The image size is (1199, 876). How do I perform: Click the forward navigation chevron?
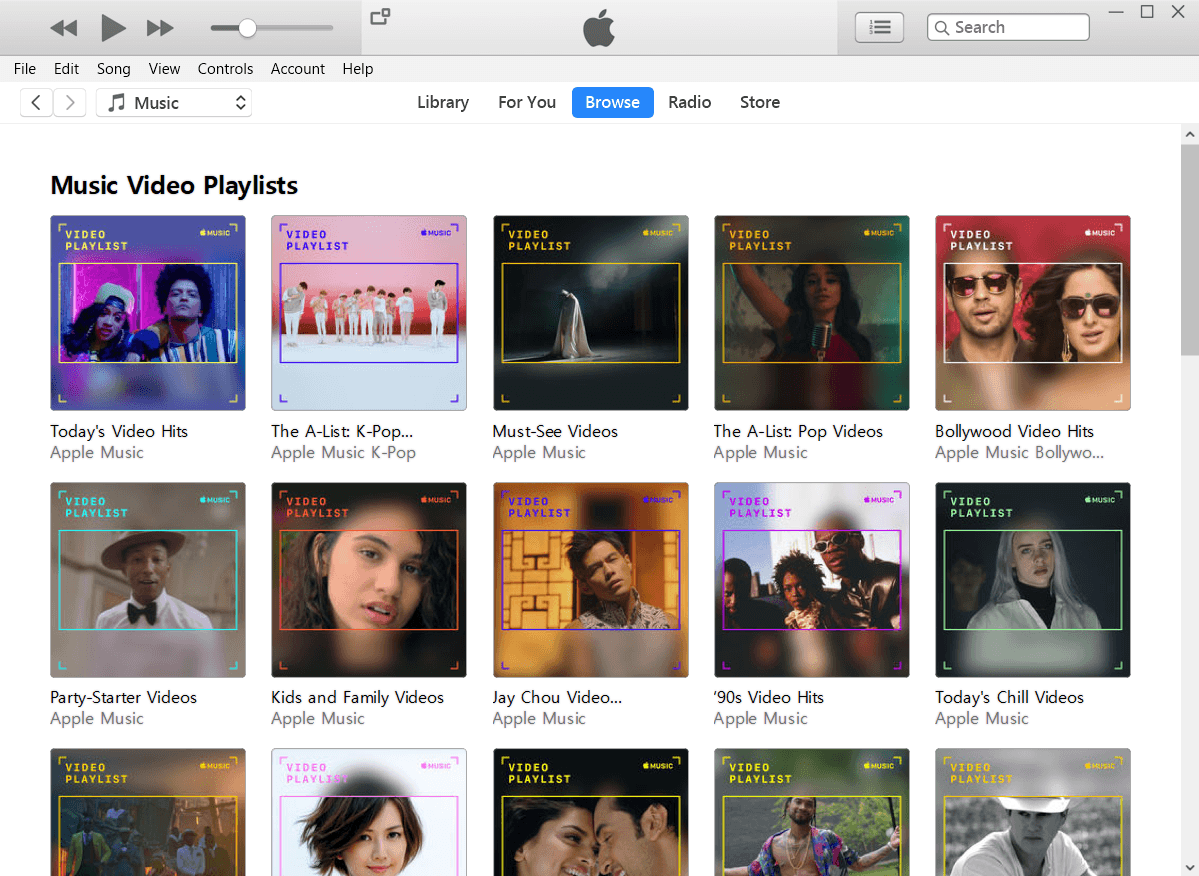point(69,102)
